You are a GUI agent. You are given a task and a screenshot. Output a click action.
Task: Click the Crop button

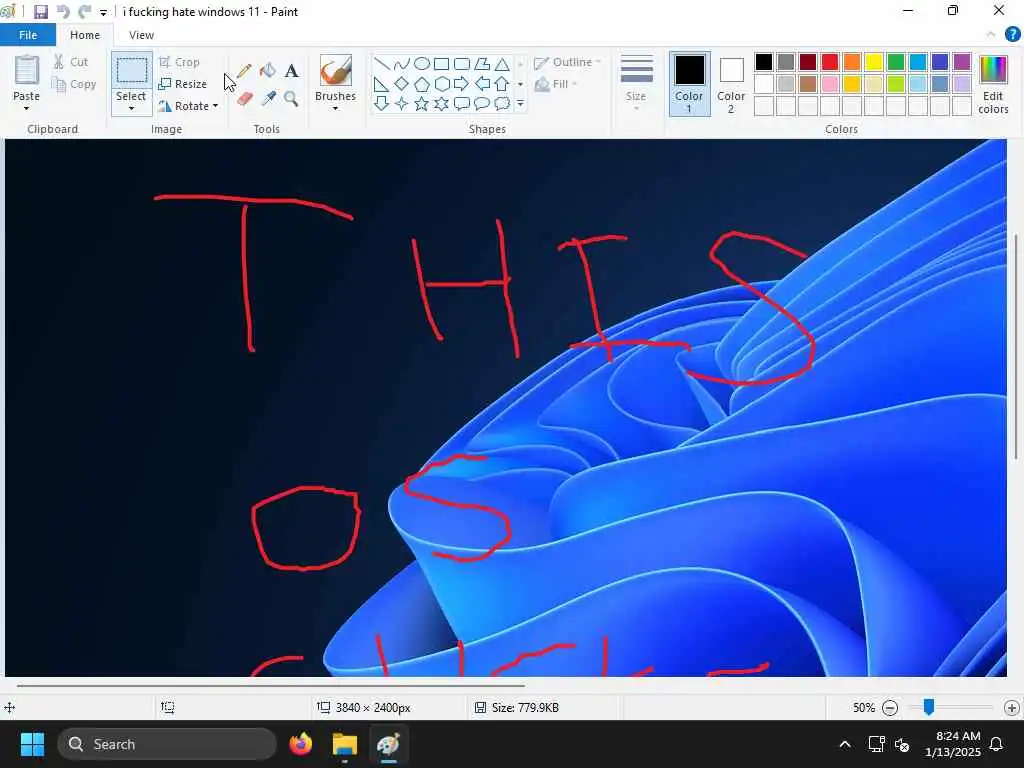180,62
